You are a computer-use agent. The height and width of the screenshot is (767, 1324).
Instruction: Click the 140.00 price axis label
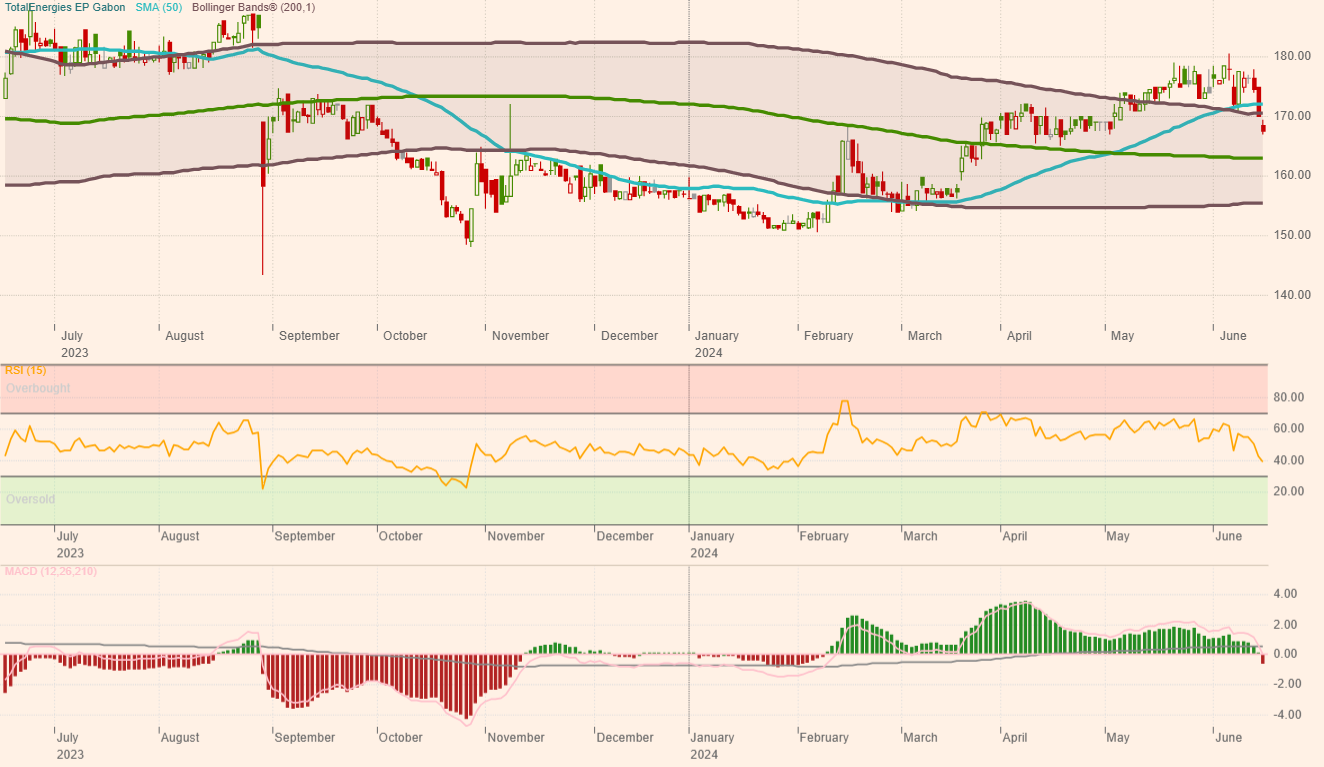1294,295
